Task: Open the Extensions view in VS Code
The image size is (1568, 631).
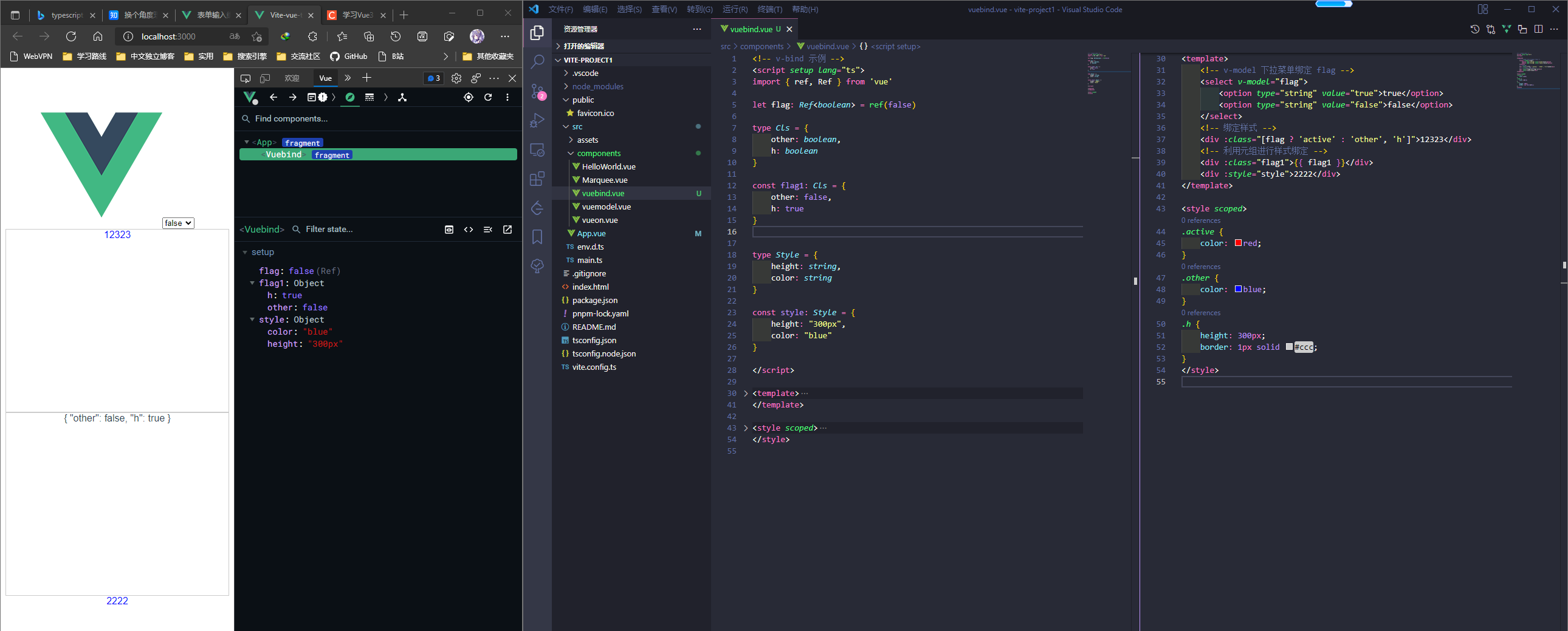Action: pyautogui.click(x=537, y=179)
